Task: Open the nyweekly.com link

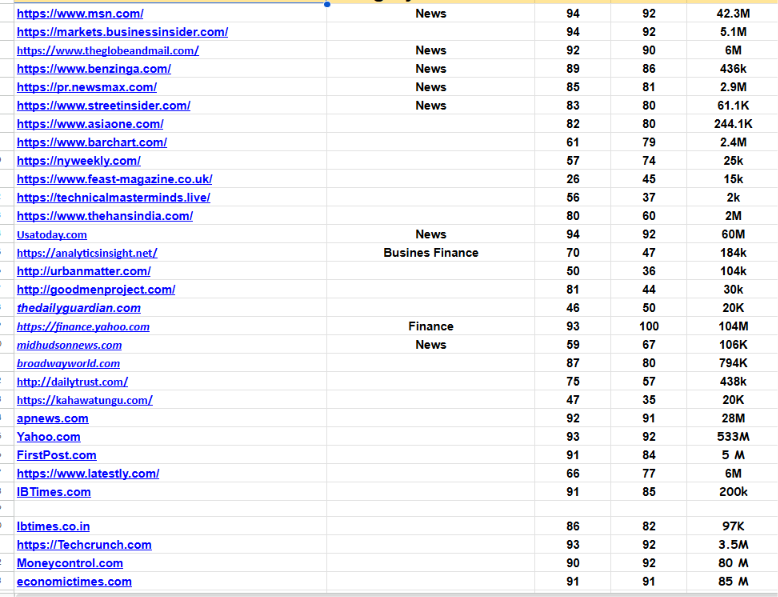Action: point(78,161)
